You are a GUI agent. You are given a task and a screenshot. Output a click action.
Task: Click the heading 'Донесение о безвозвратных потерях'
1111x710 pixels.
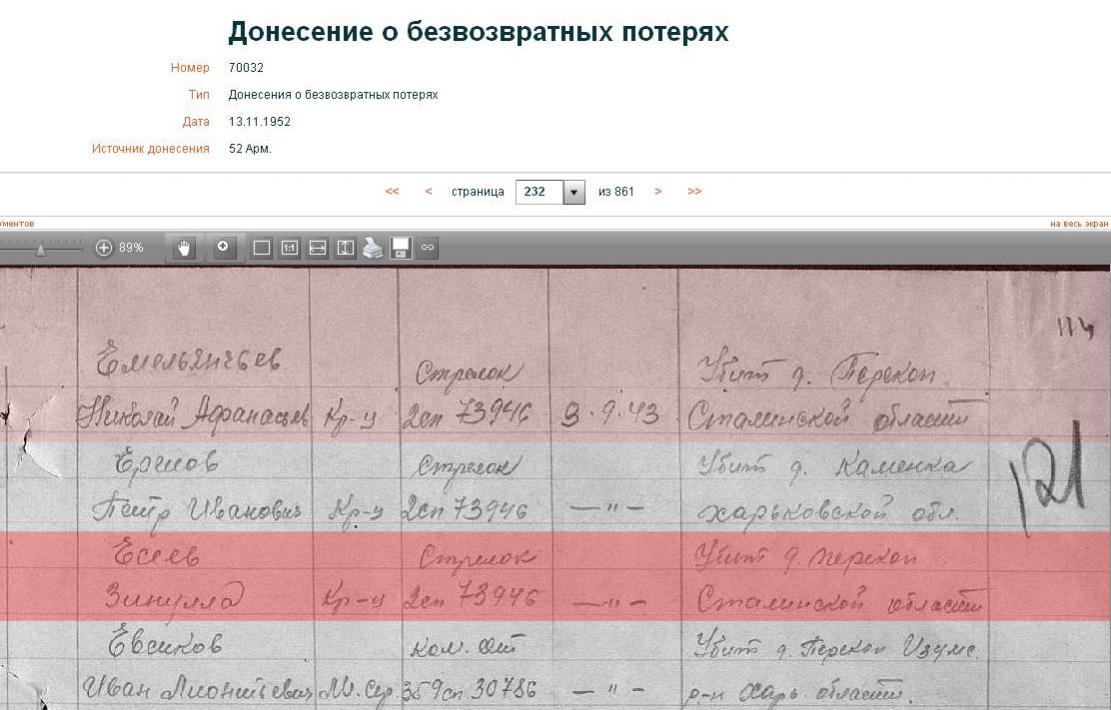(x=478, y=32)
